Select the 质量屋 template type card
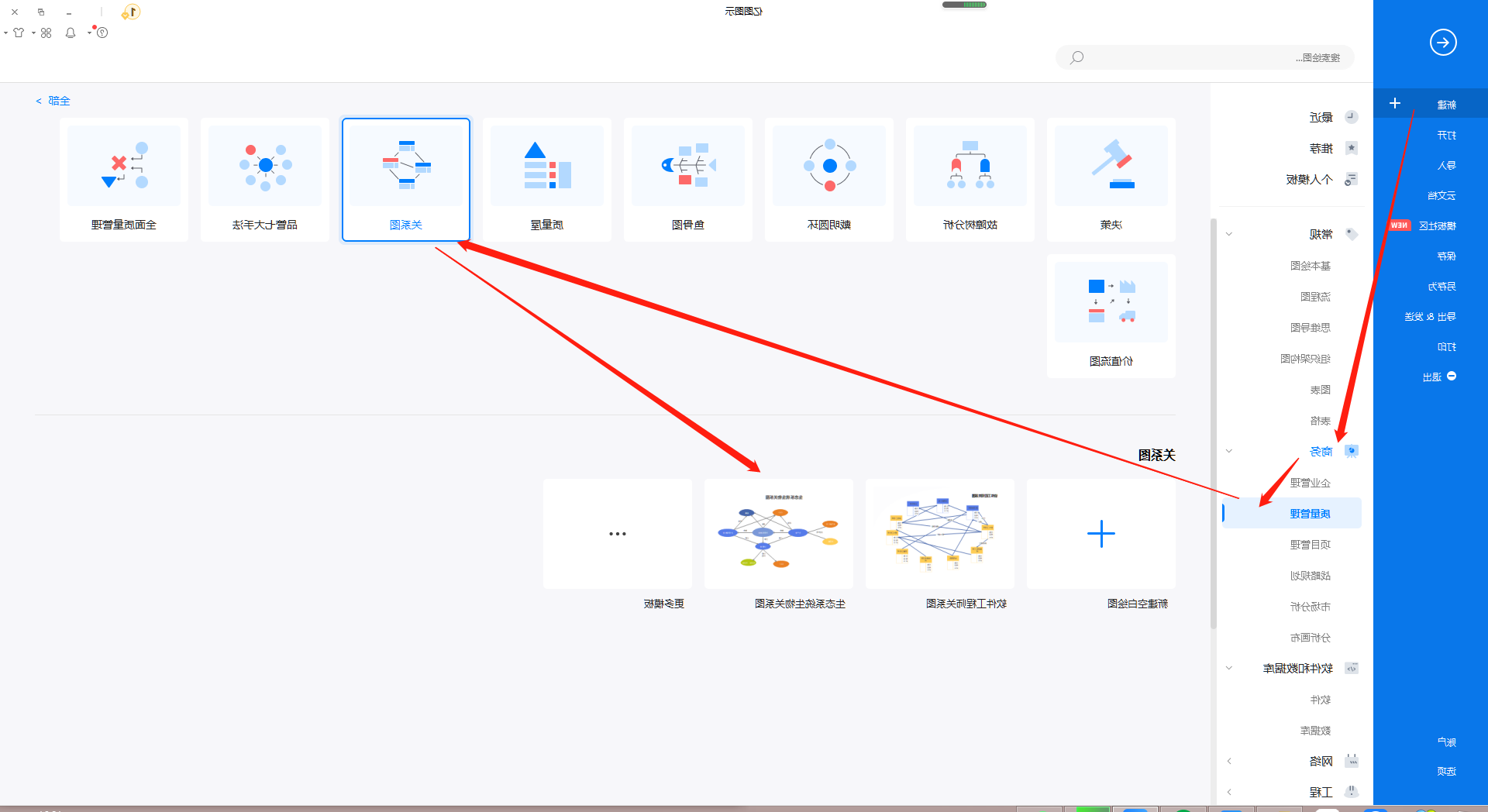This screenshot has height=812, width=1488. click(x=547, y=180)
